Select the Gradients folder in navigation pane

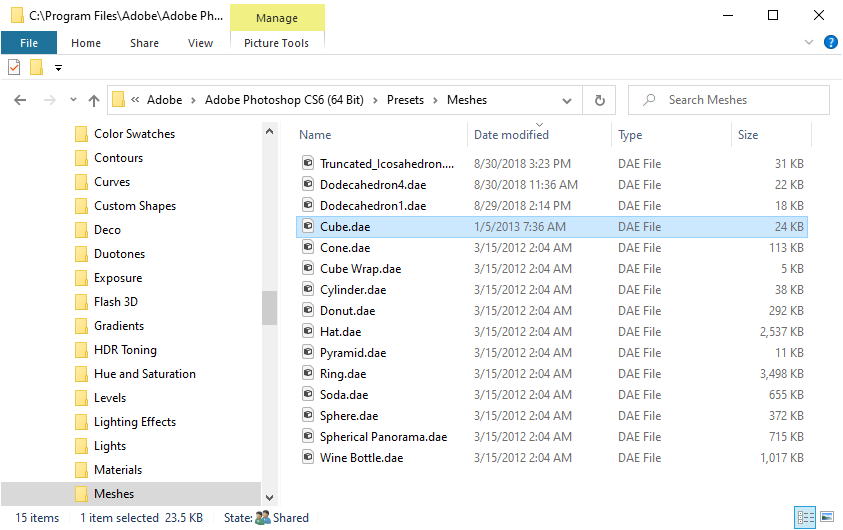119,326
